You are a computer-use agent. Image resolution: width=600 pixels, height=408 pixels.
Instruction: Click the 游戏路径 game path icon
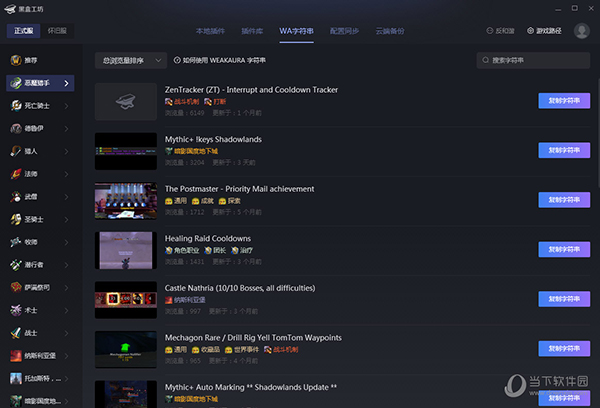(x=531, y=31)
